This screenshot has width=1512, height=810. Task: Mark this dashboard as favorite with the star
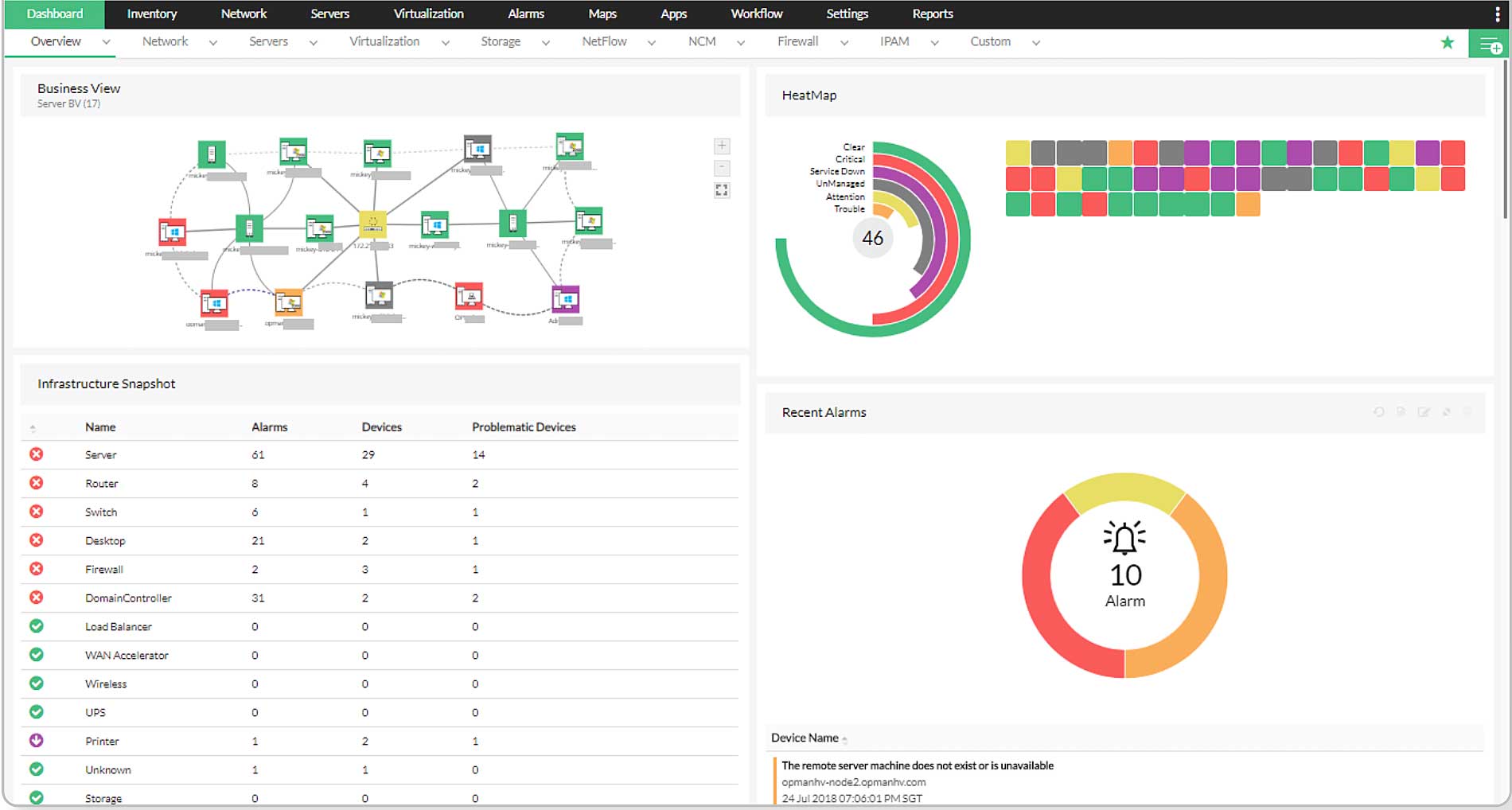(x=1448, y=41)
